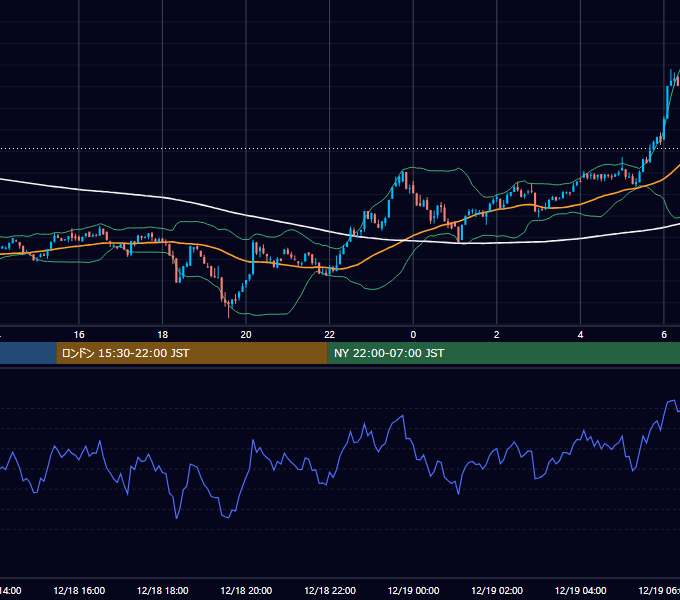680x600 pixels.
Task: Click hour label 4 on price chart axis
Action: tap(580, 335)
